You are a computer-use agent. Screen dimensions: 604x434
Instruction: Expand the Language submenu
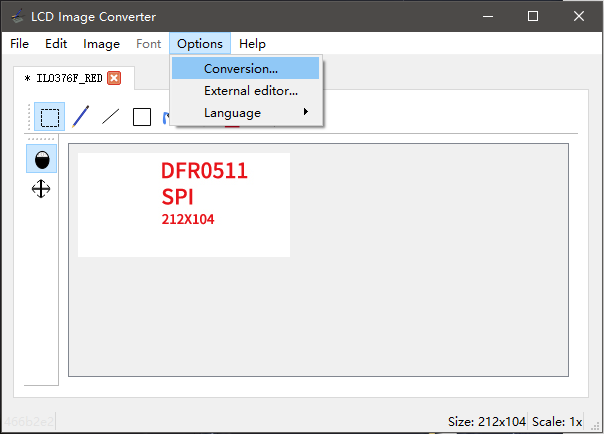(245, 112)
